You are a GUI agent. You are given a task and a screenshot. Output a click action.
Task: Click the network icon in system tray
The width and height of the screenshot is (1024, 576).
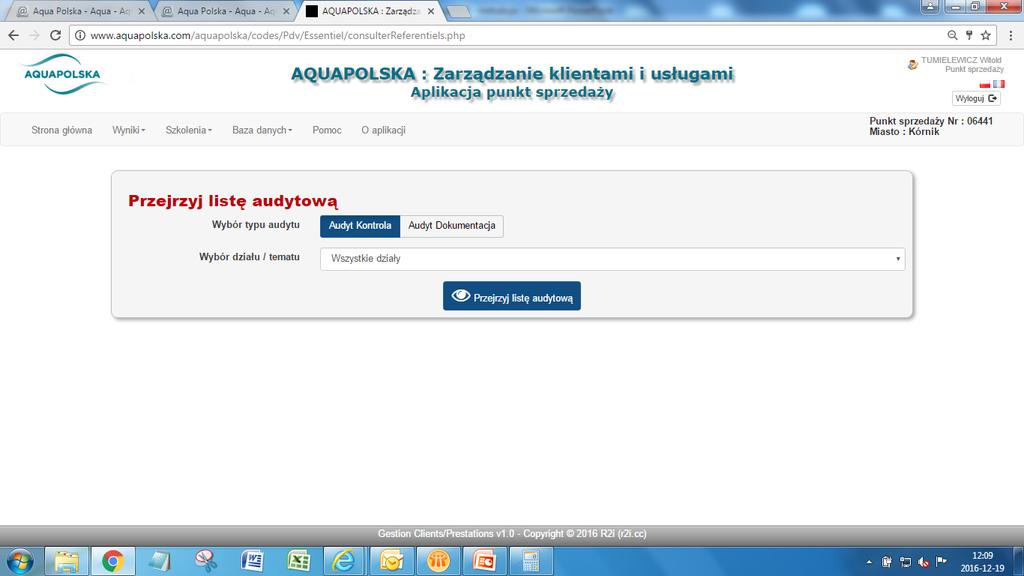905,562
